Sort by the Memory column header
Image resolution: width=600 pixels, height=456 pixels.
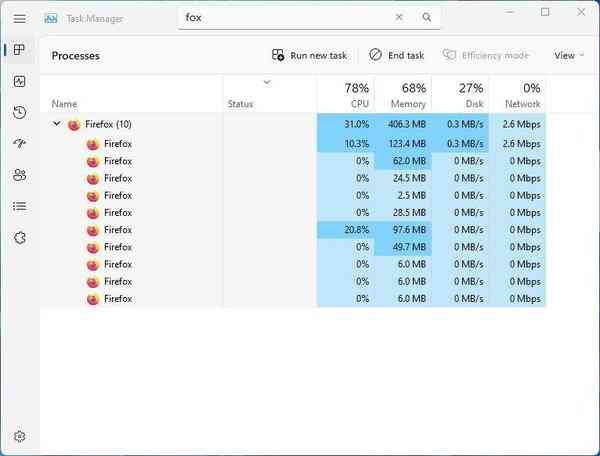click(403, 95)
